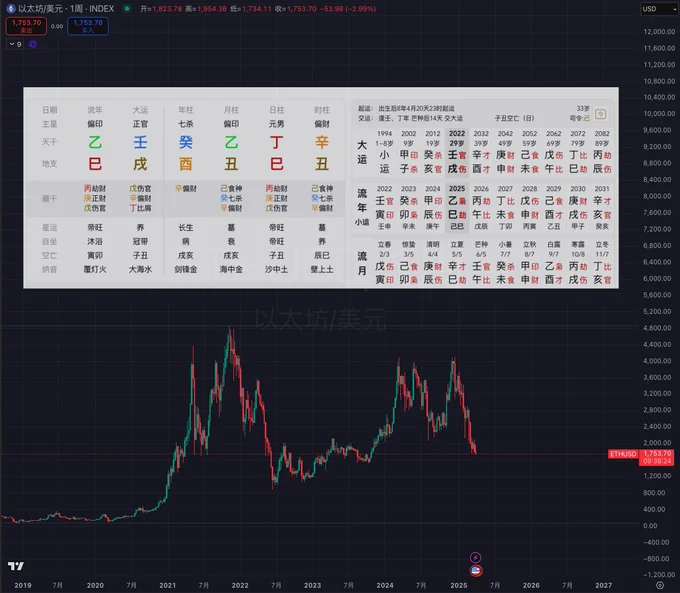Select the 立冬 11/7 流月 column
Image resolution: width=680 pixels, height=593 pixels.
[x=602, y=262]
